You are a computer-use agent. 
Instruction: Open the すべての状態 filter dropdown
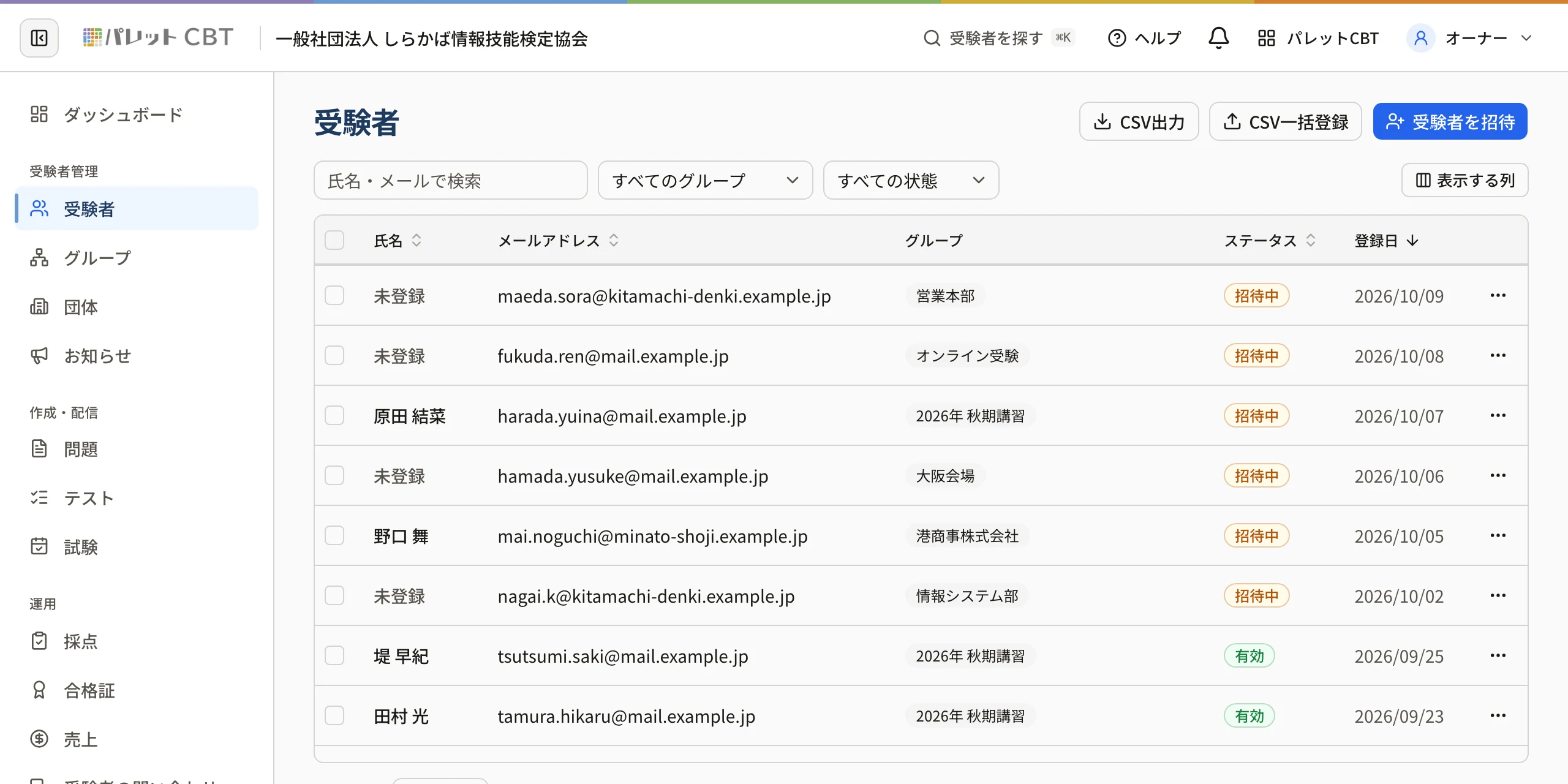(911, 181)
